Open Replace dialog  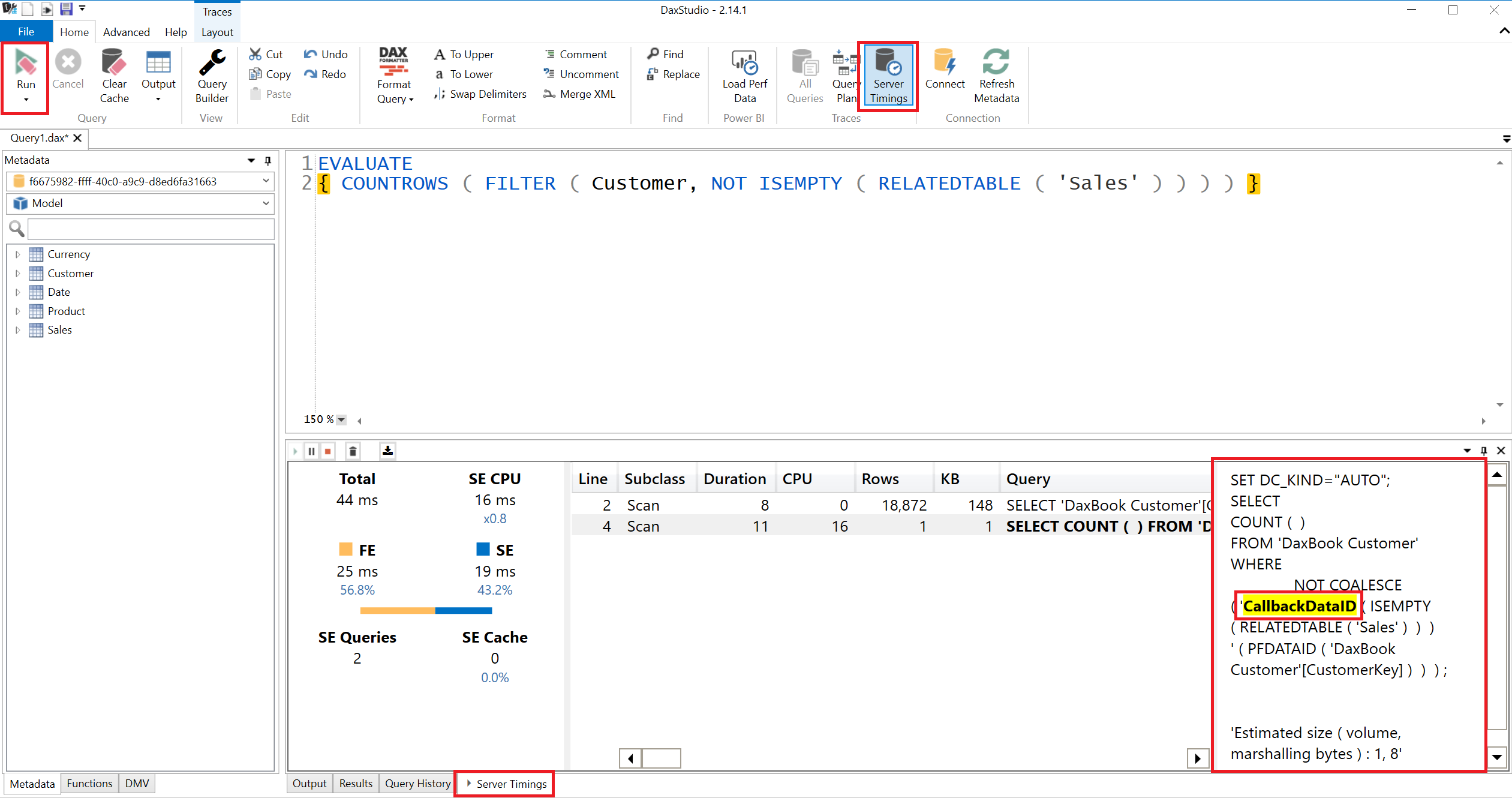(x=674, y=74)
